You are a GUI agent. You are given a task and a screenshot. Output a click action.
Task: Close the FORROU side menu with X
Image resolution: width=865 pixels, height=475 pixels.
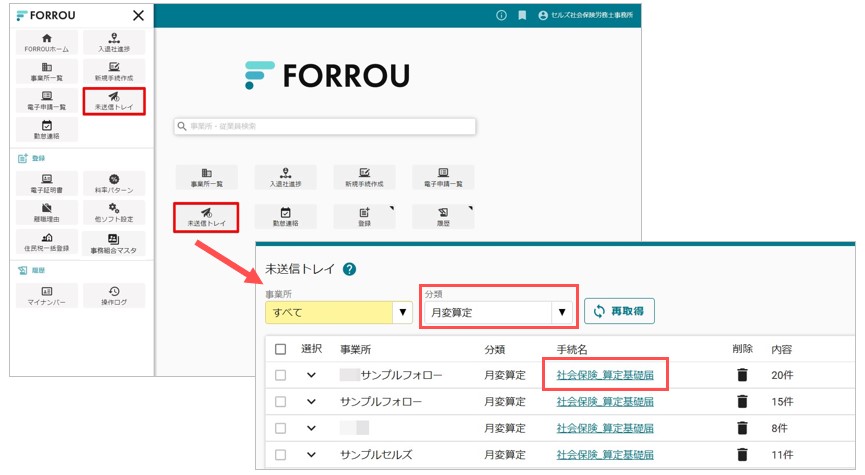click(138, 15)
